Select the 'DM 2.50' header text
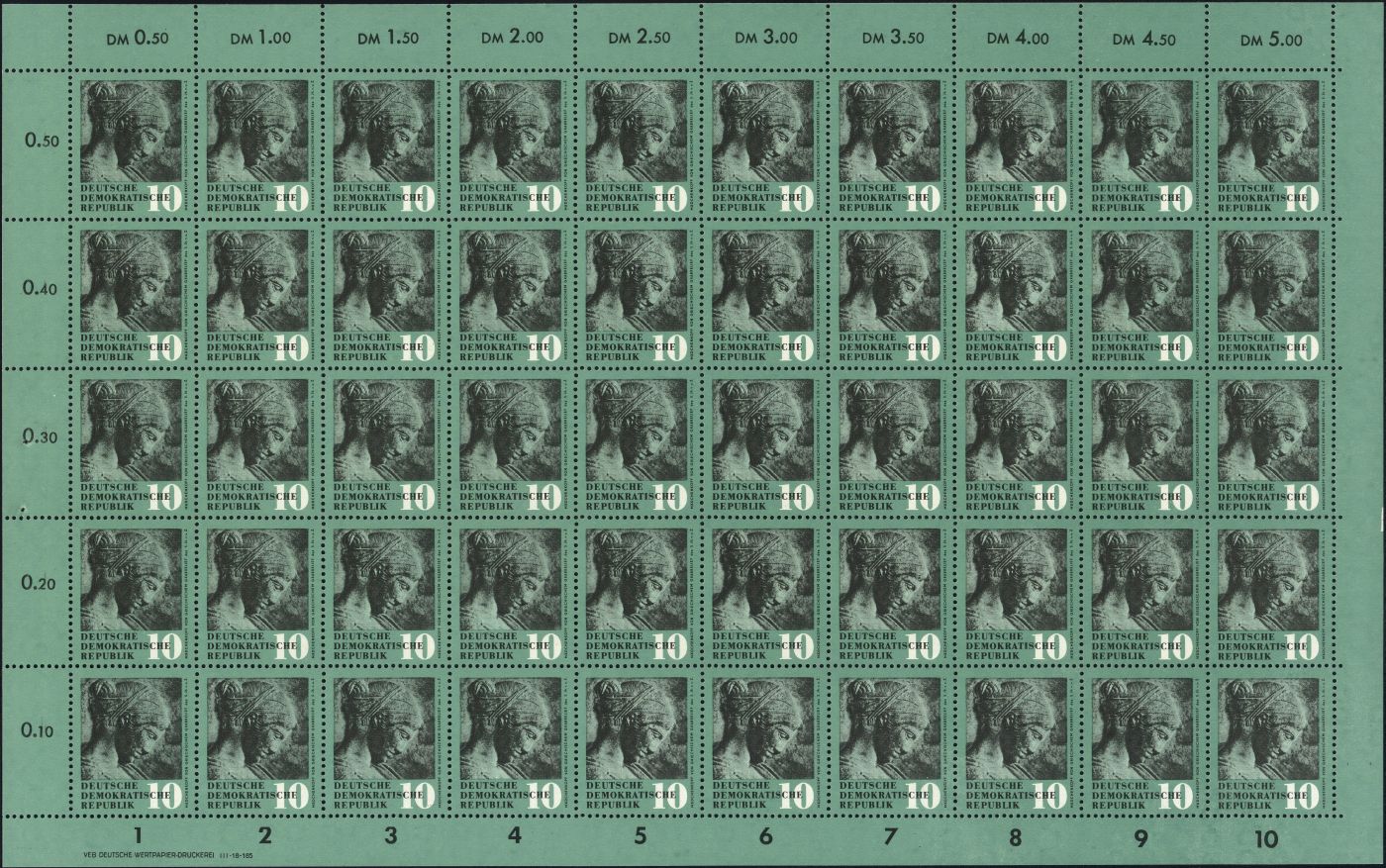Viewport: 1386px width, 868px height. point(639,38)
